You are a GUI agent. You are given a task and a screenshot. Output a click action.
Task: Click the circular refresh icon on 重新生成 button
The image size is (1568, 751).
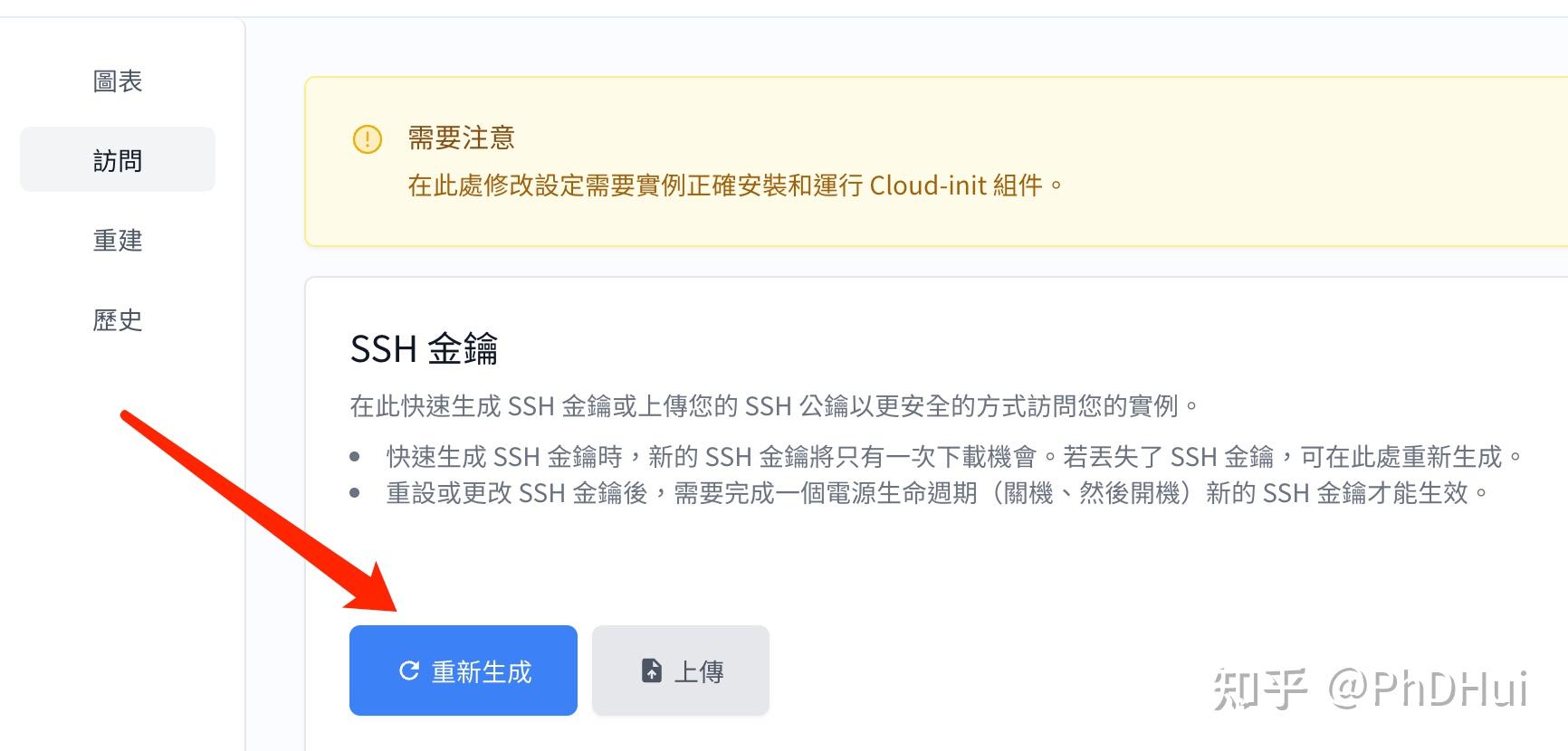[409, 670]
